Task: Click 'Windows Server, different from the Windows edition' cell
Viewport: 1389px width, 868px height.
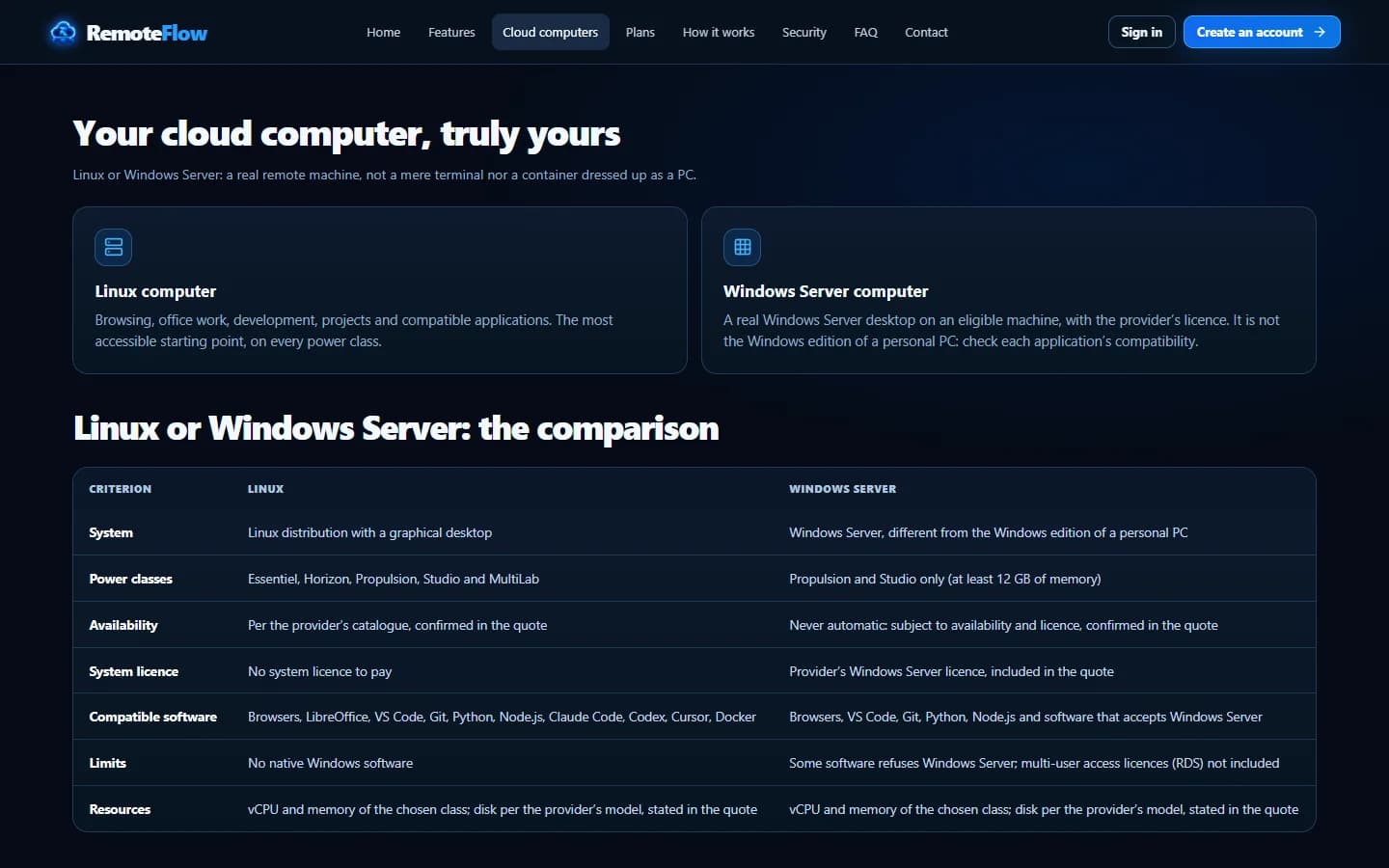Action: 989,532
